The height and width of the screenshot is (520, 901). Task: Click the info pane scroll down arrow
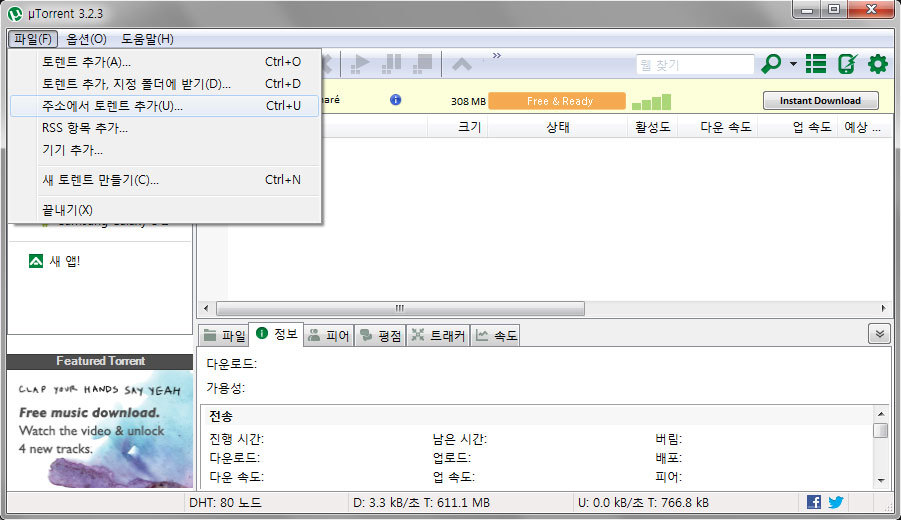pyautogui.click(x=881, y=480)
